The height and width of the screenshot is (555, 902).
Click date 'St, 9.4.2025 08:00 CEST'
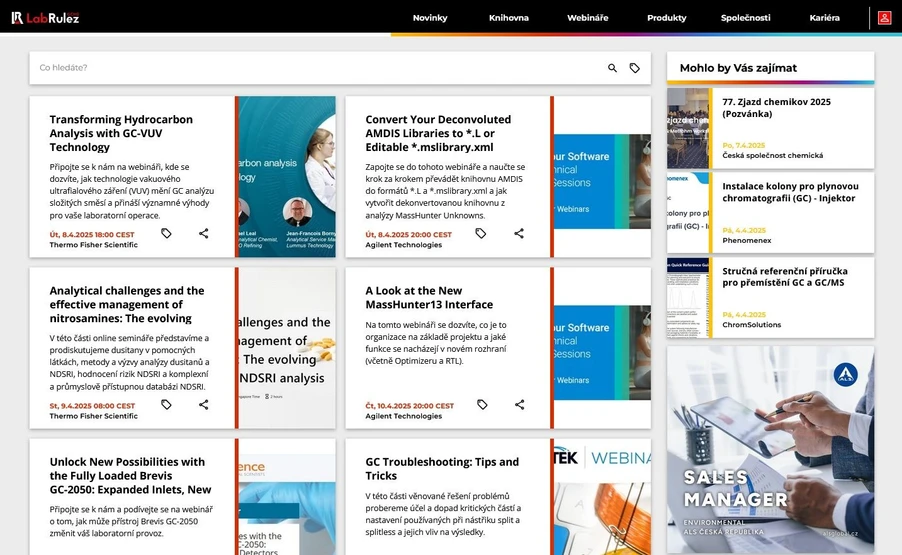point(92,406)
